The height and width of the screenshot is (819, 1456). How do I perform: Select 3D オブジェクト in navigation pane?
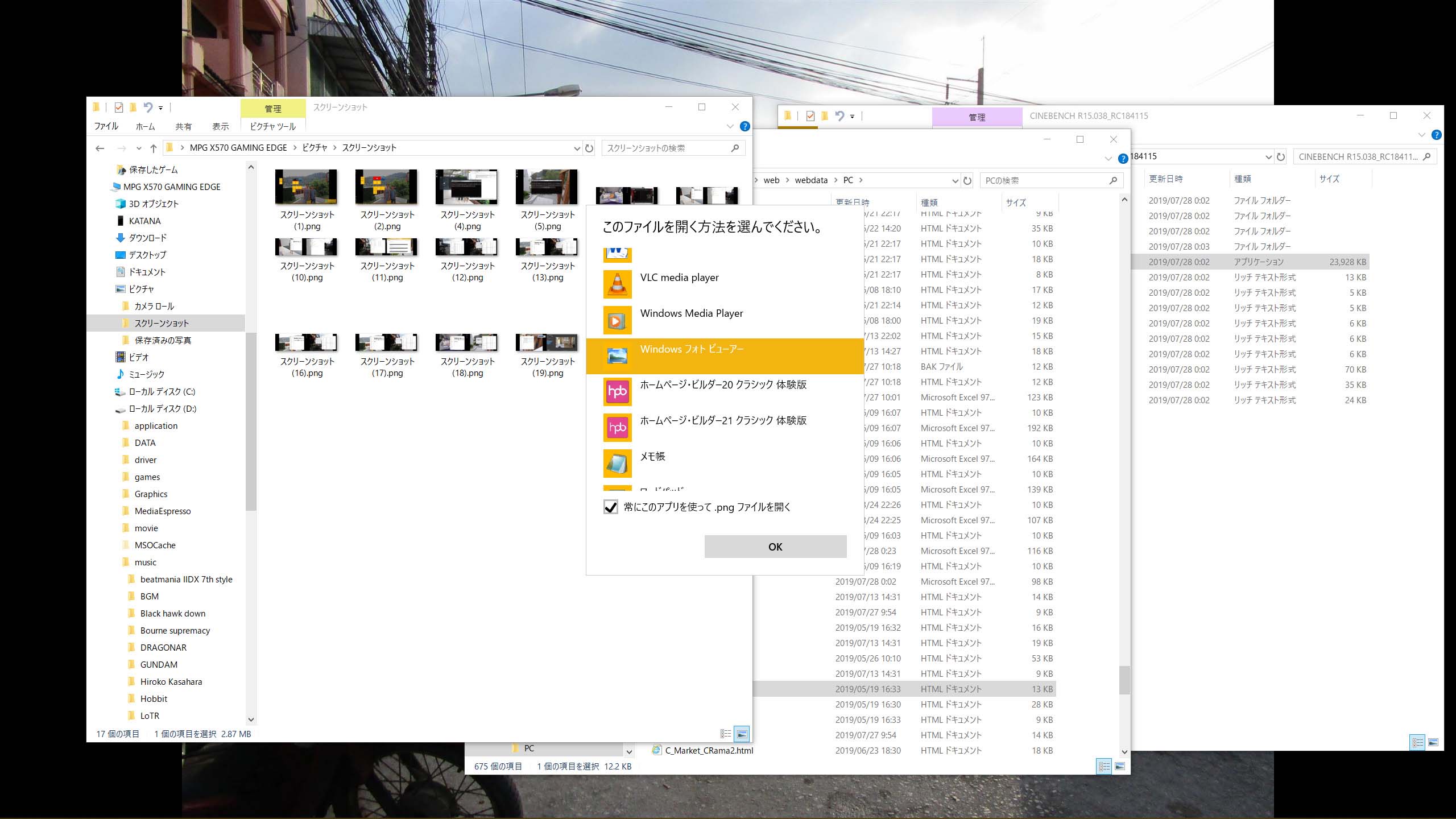[154, 204]
